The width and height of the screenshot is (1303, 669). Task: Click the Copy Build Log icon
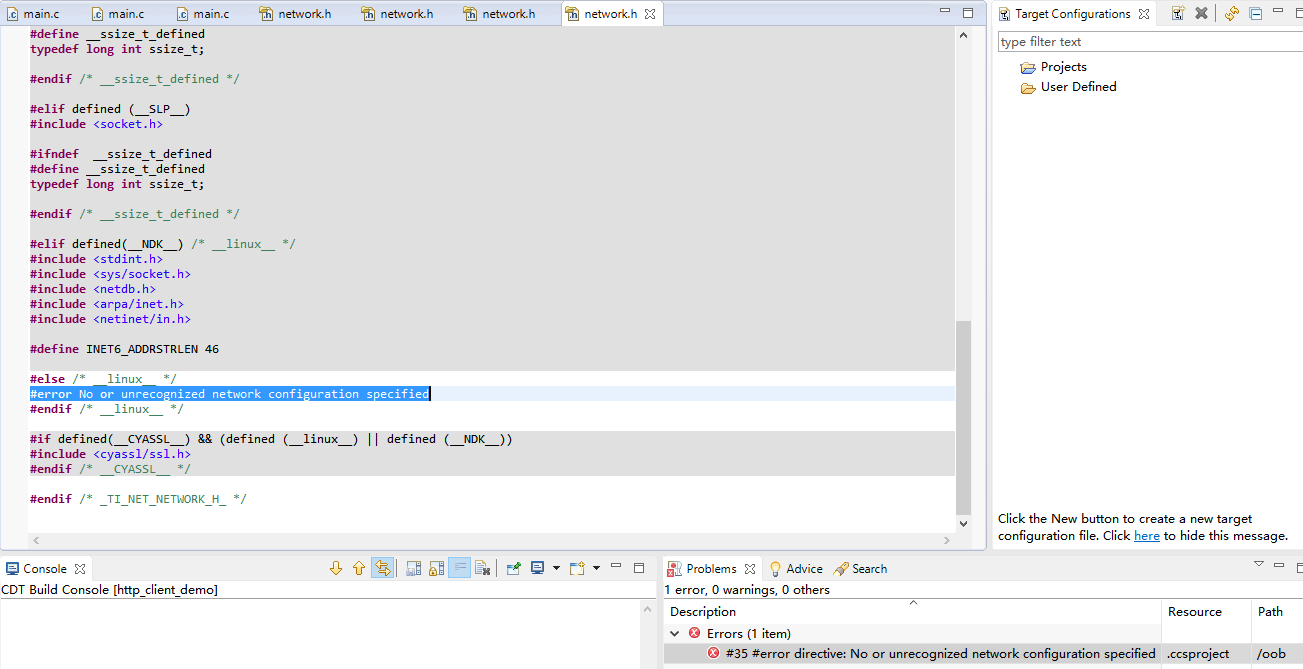pos(414,568)
